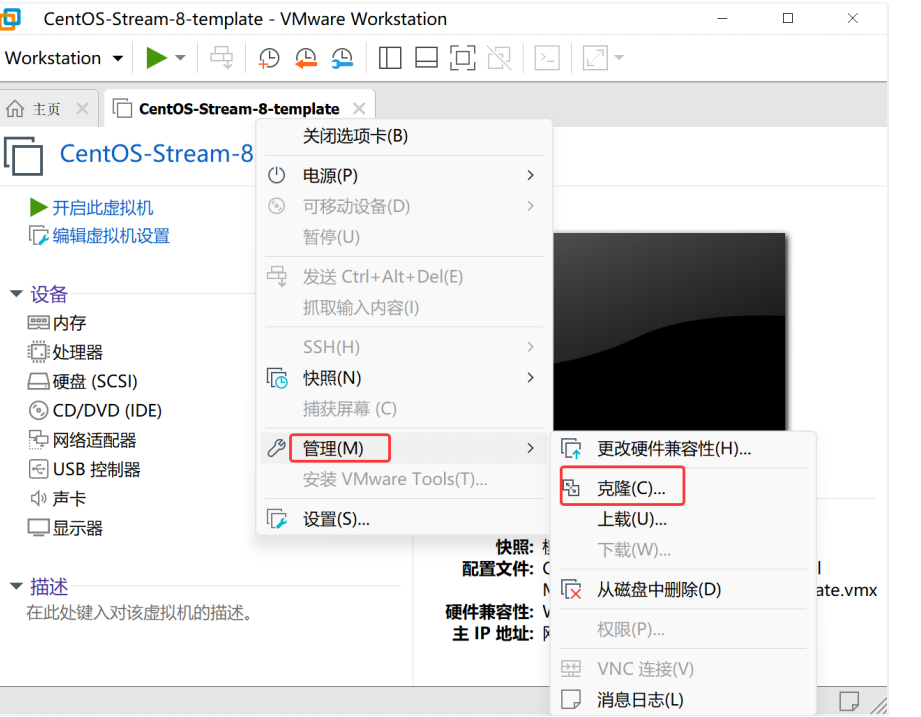Image resolution: width=921 pixels, height=717 pixels.
Task: Collapse the 设备 section
Action: [x=16, y=293]
